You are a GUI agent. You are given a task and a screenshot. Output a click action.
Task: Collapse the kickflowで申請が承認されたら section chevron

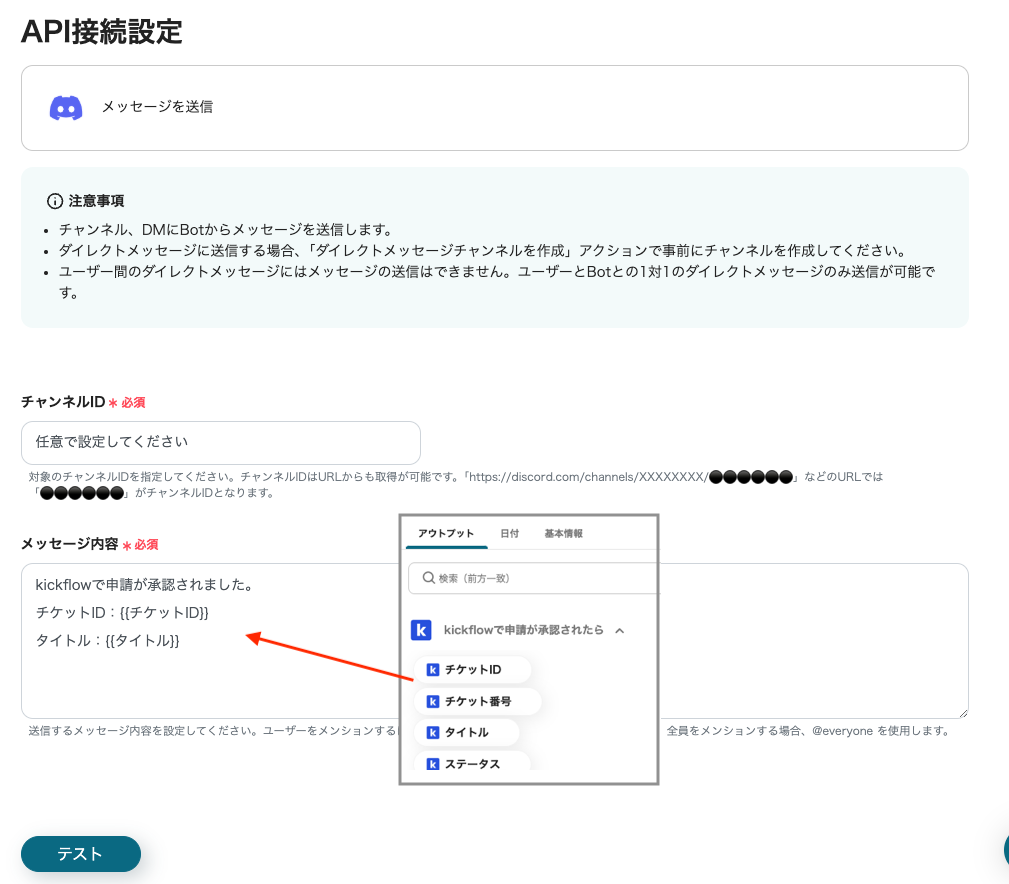[x=620, y=631]
